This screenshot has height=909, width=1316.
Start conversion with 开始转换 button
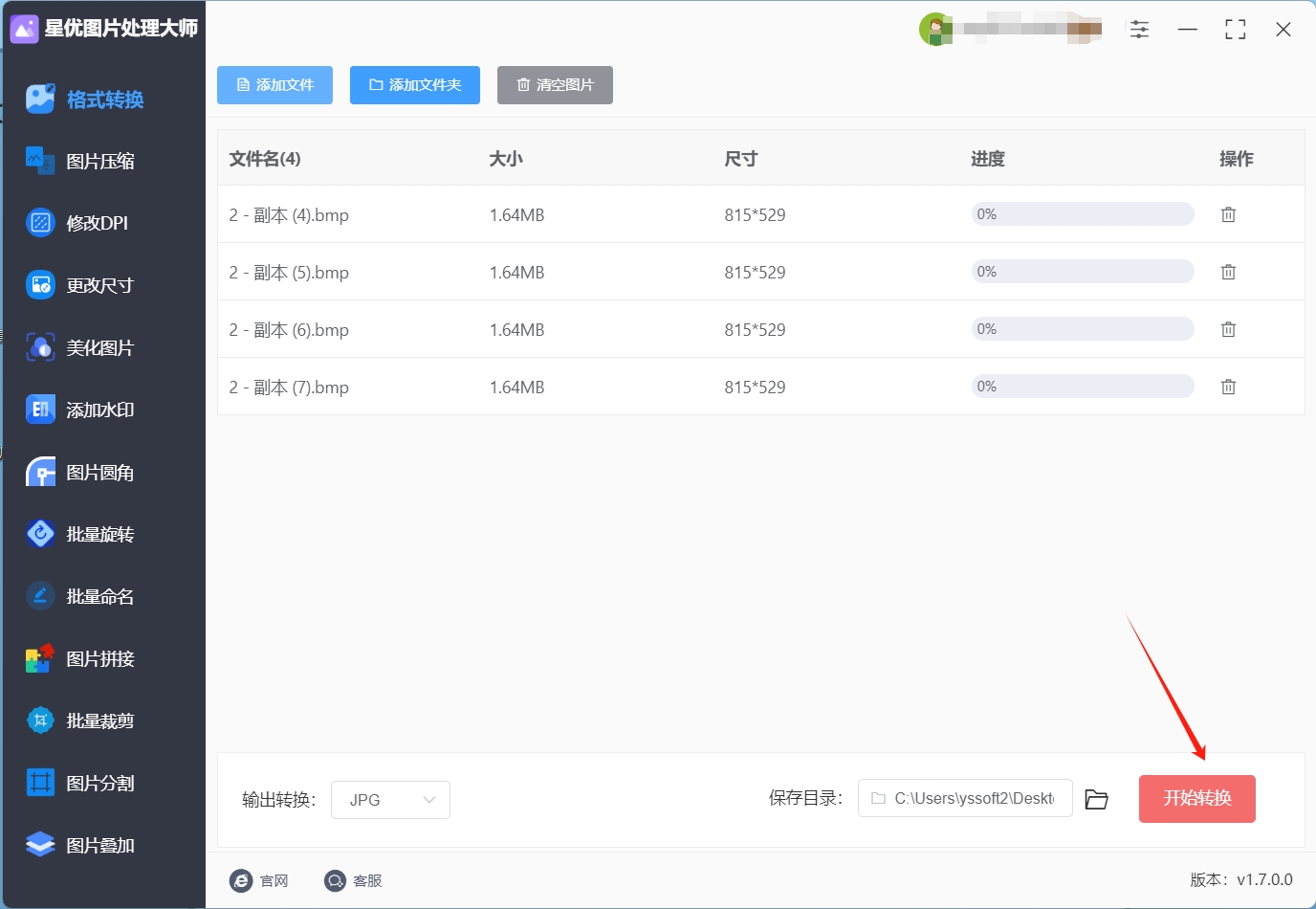(x=1196, y=799)
